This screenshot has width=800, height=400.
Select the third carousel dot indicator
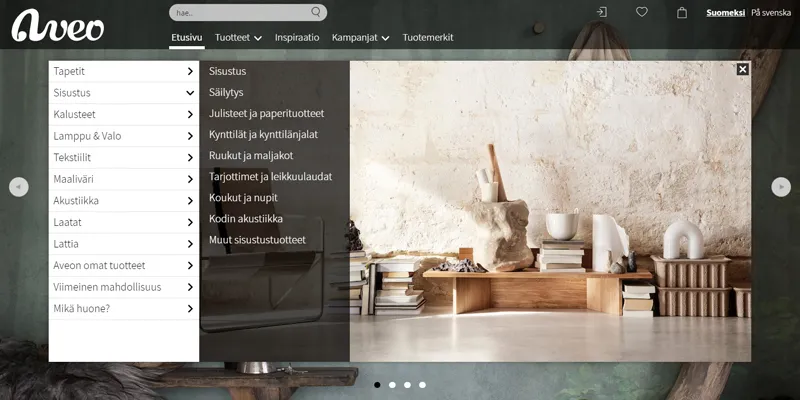407,384
